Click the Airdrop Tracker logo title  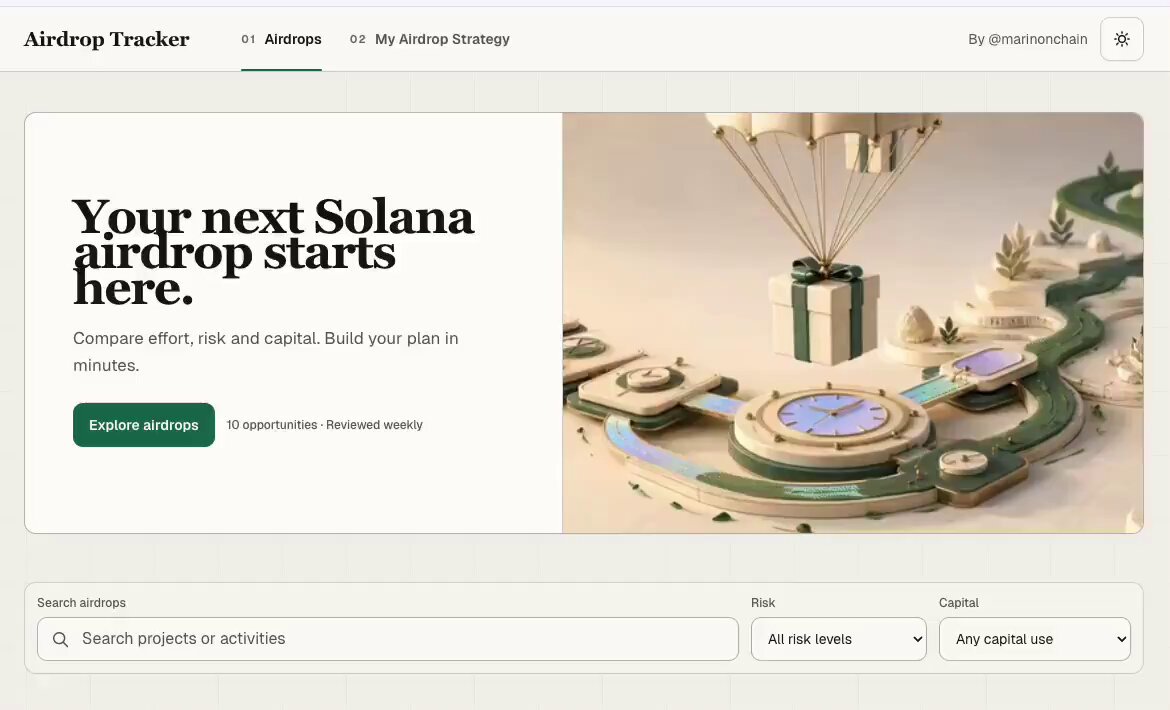click(x=107, y=40)
